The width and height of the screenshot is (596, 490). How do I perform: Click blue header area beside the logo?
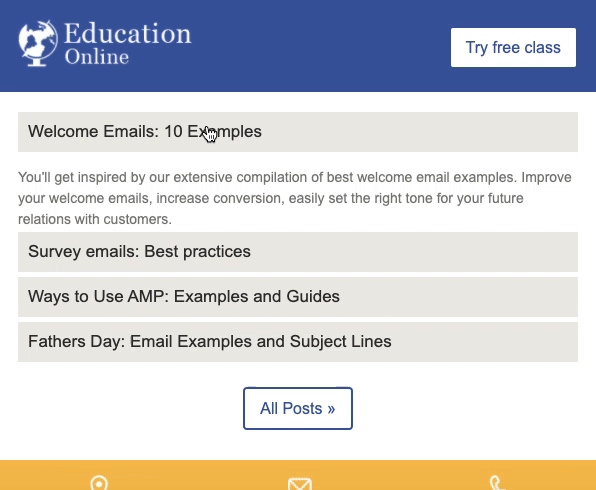tap(323, 46)
